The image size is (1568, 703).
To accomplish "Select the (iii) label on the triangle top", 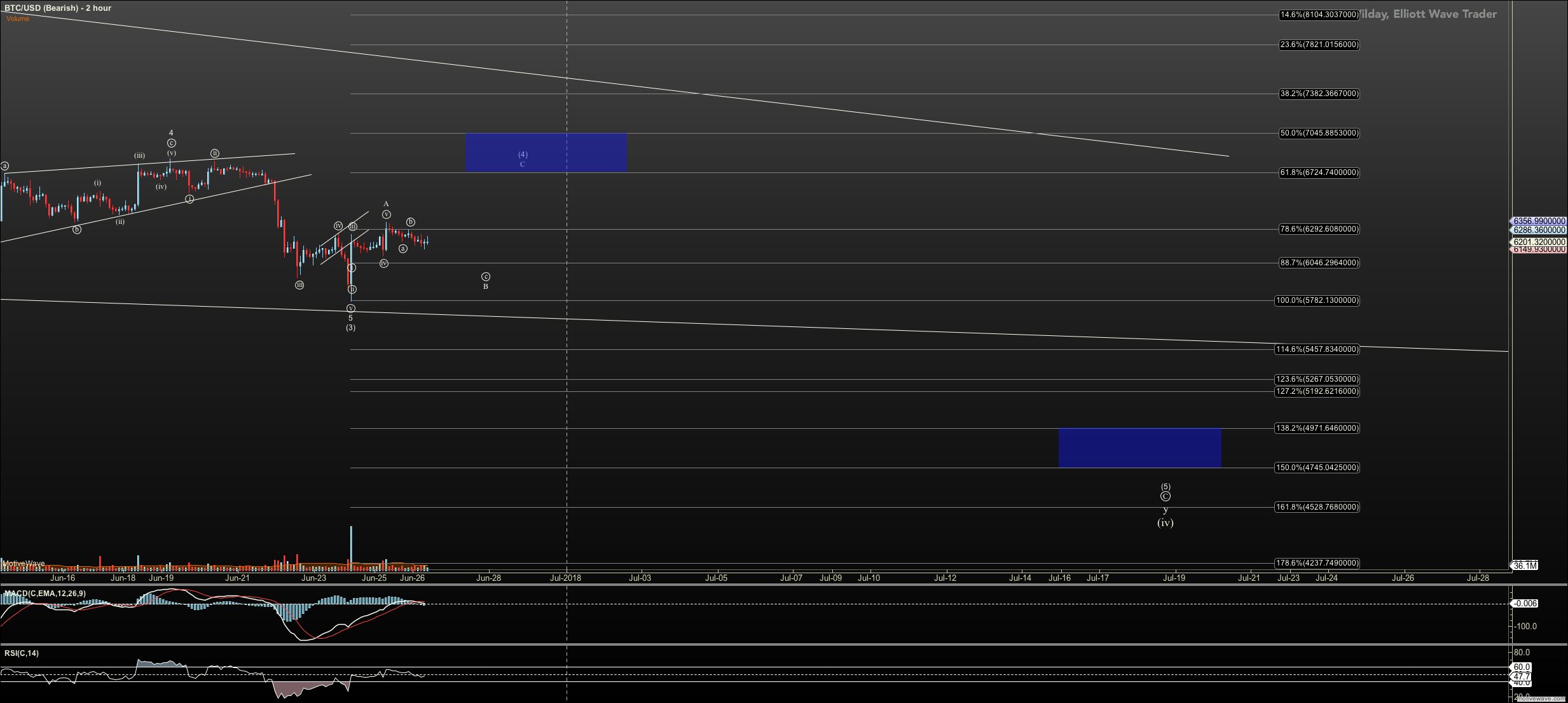I will pyautogui.click(x=139, y=156).
